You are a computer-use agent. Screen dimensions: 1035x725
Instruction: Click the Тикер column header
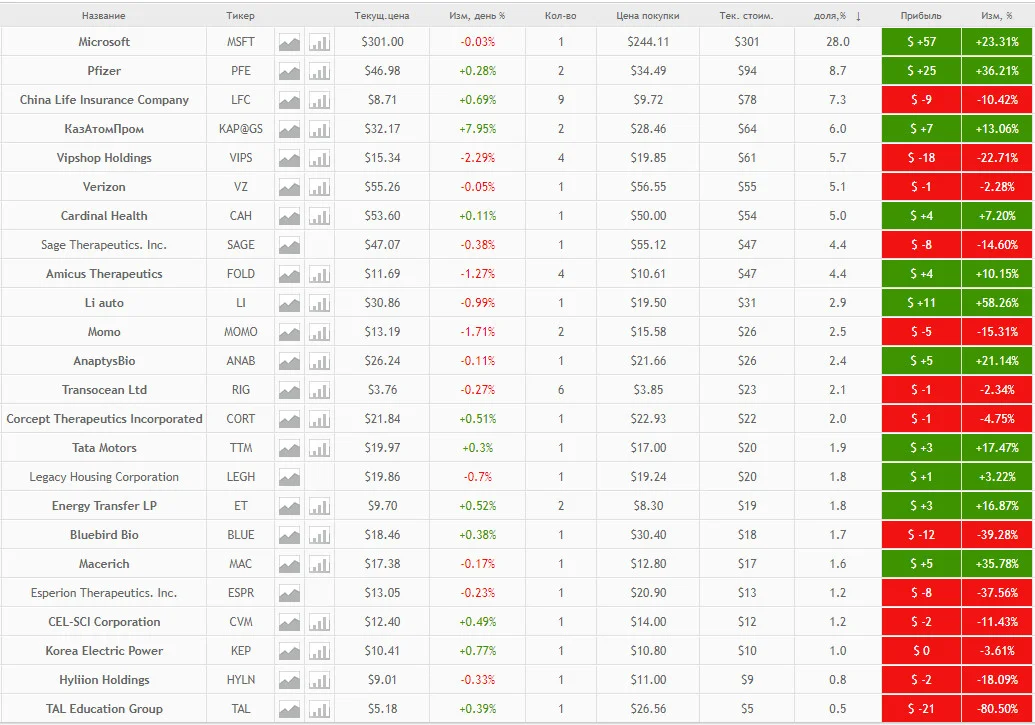point(240,16)
